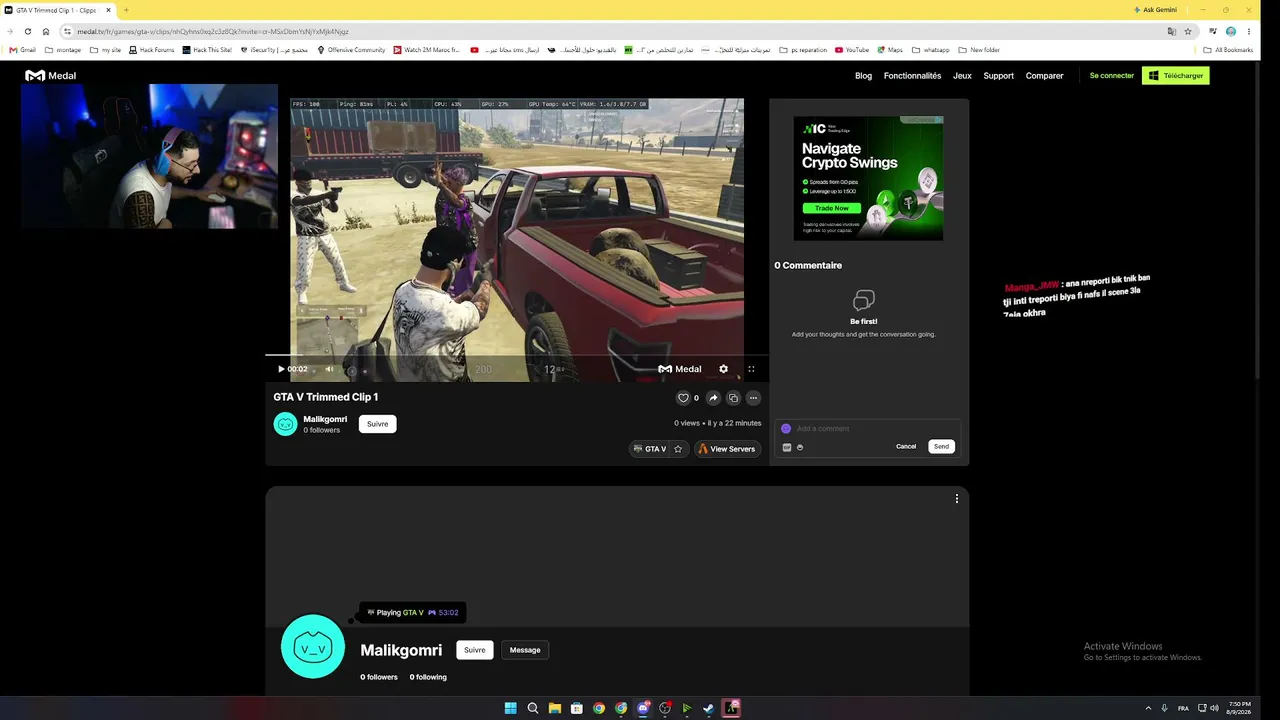The image size is (1280, 720).
Task: Mute the clip's volume
Action: 329,369
